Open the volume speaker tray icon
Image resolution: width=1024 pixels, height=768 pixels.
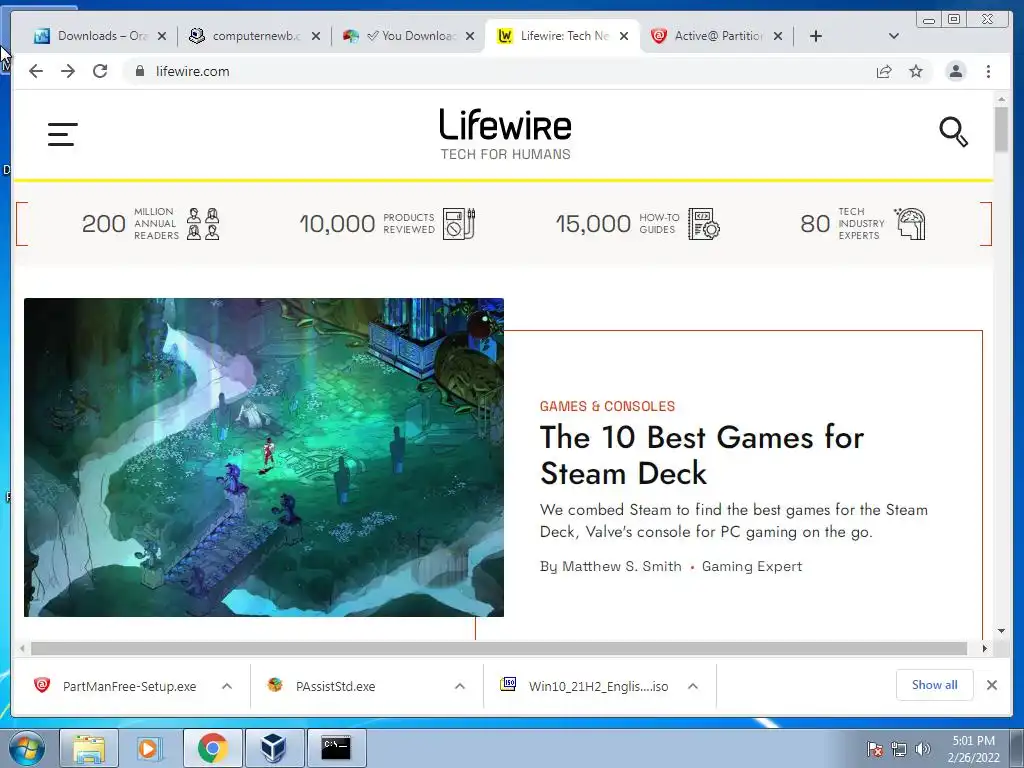[923, 749]
